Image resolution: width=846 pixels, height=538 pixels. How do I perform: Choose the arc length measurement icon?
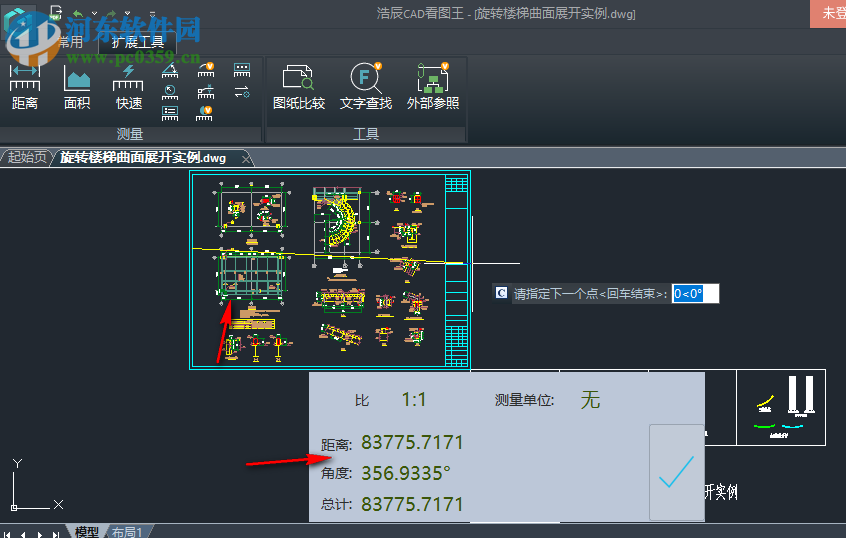pyautogui.click(x=206, y=71)
